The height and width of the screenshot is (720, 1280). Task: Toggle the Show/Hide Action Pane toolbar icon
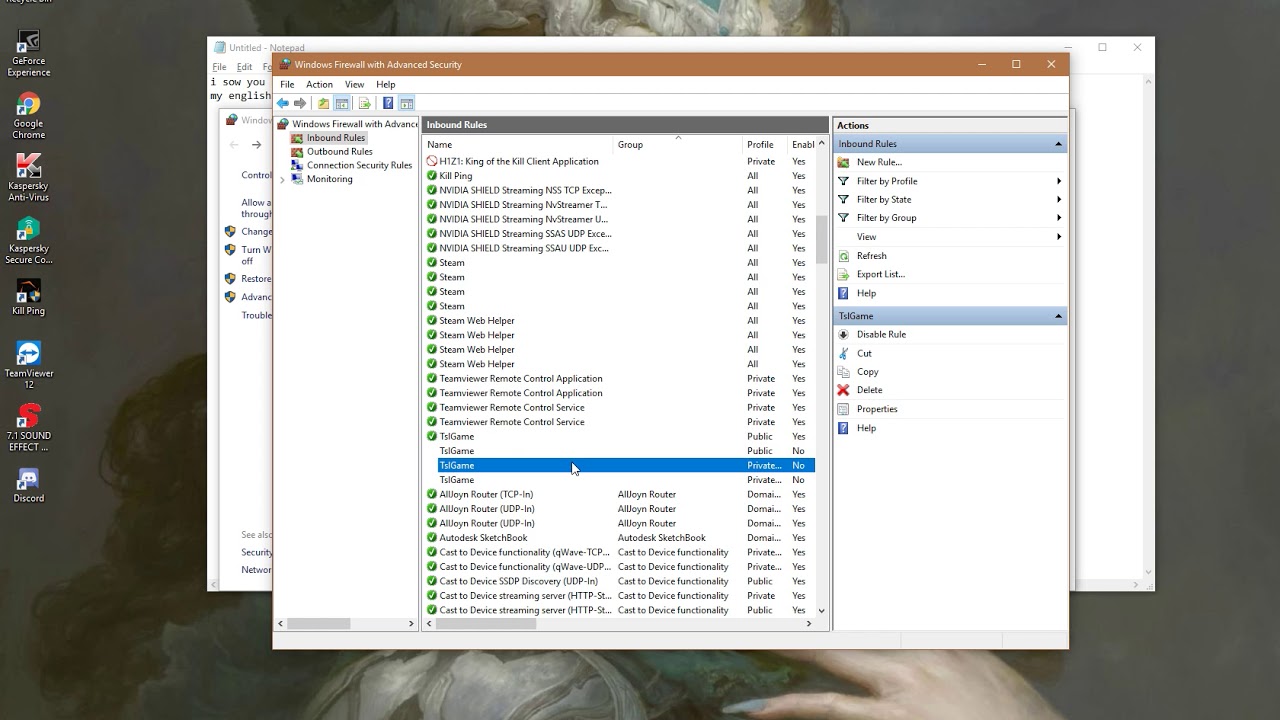click(x=407, y=103)
